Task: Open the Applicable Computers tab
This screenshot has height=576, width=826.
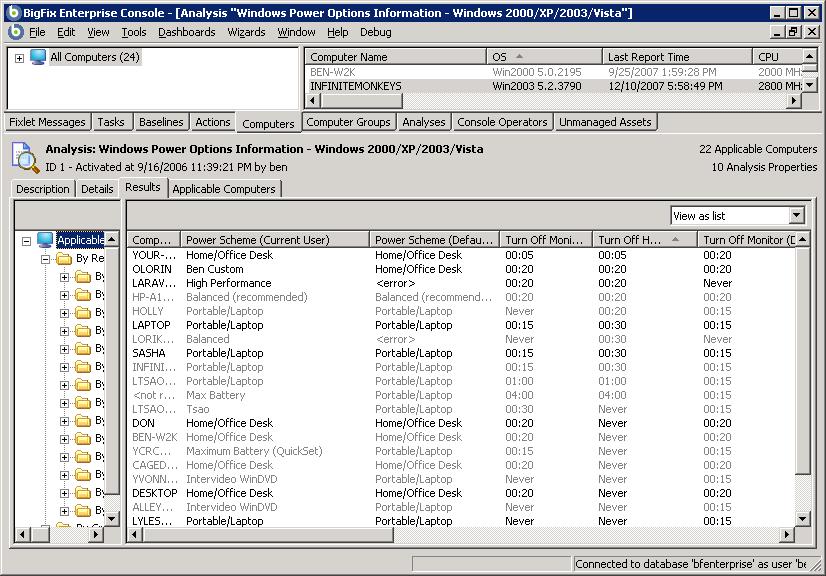Action: [224, 189]
